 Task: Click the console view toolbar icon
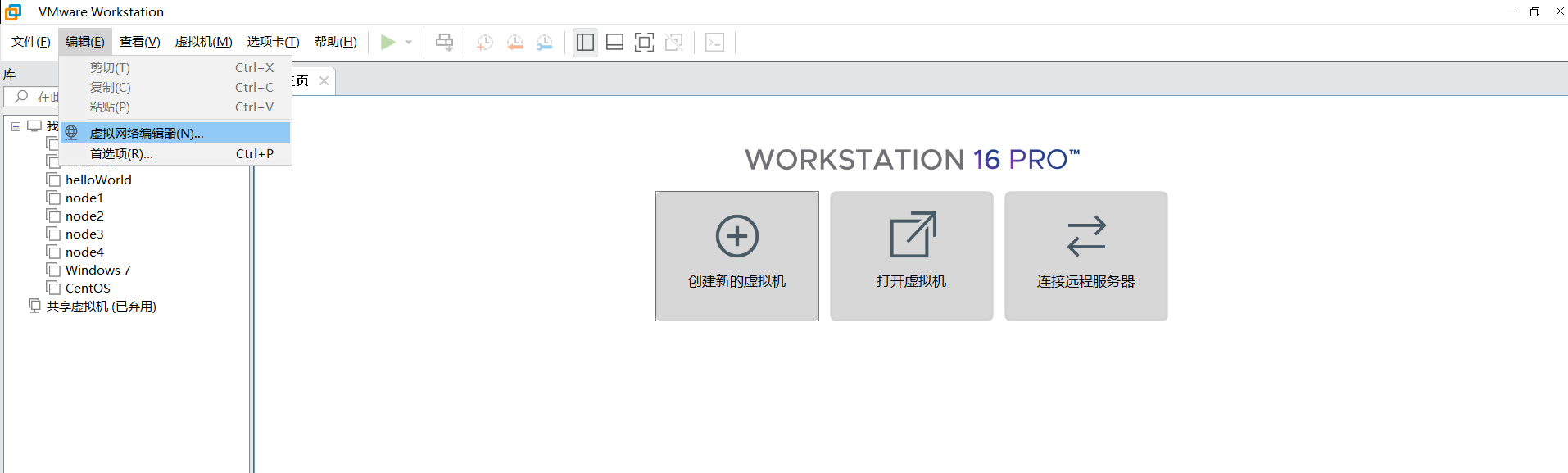pyautogui.click(x=714, y=42)
